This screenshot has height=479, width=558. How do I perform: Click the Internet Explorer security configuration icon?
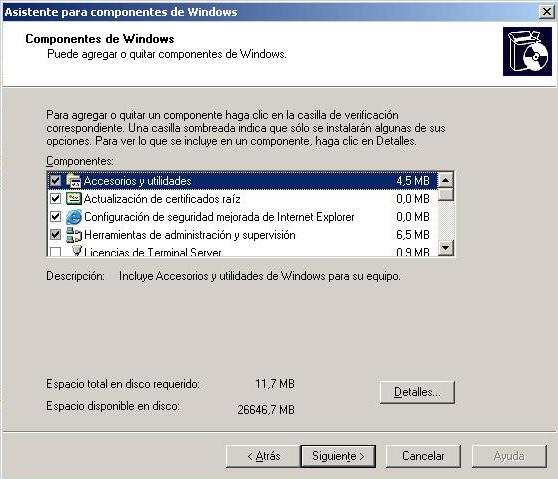[x=74, y=217]
